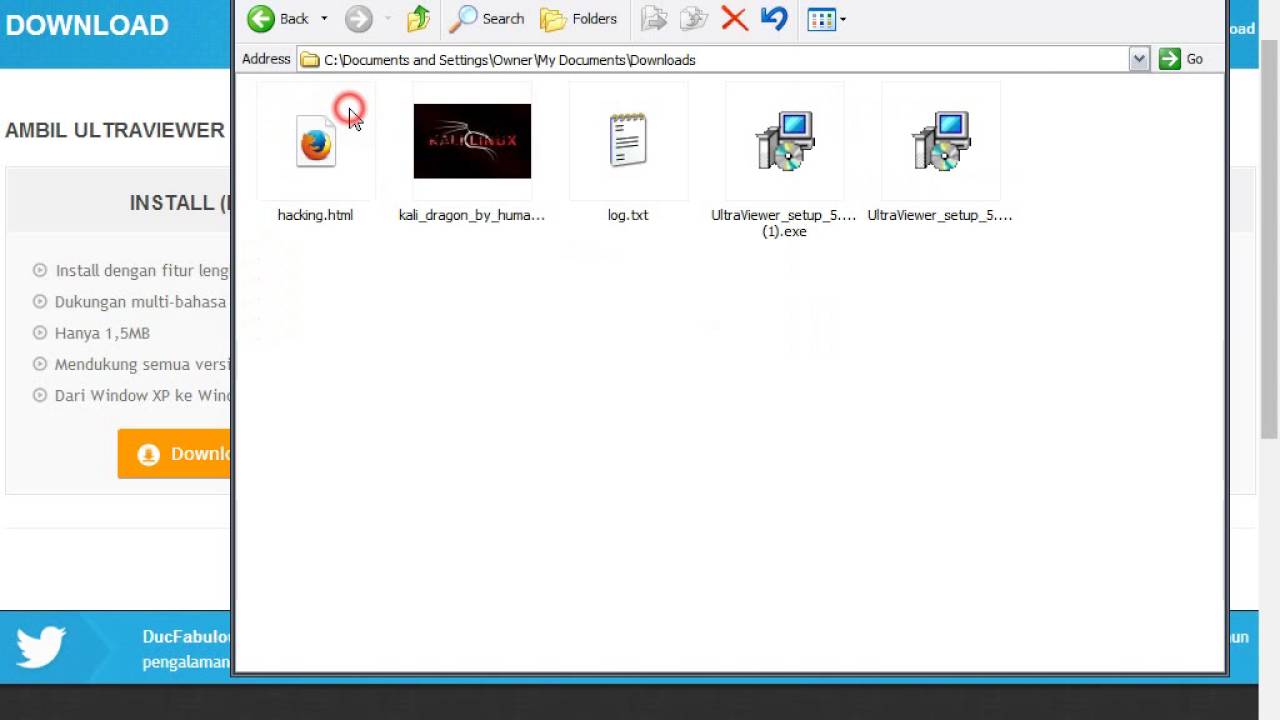Viewport: 1280px width, 720px height.
Task: Go up one folder level
Action: pyautogui.click(x=419, y=18)
